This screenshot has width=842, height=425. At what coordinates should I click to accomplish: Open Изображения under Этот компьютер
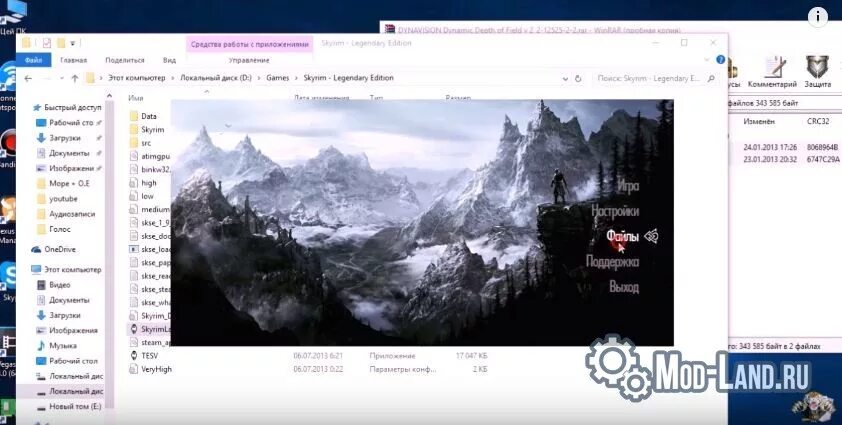67,330
